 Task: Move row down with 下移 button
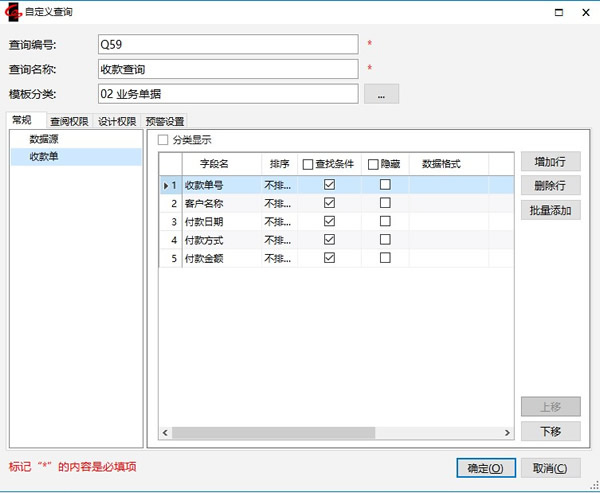coord(550,431)
